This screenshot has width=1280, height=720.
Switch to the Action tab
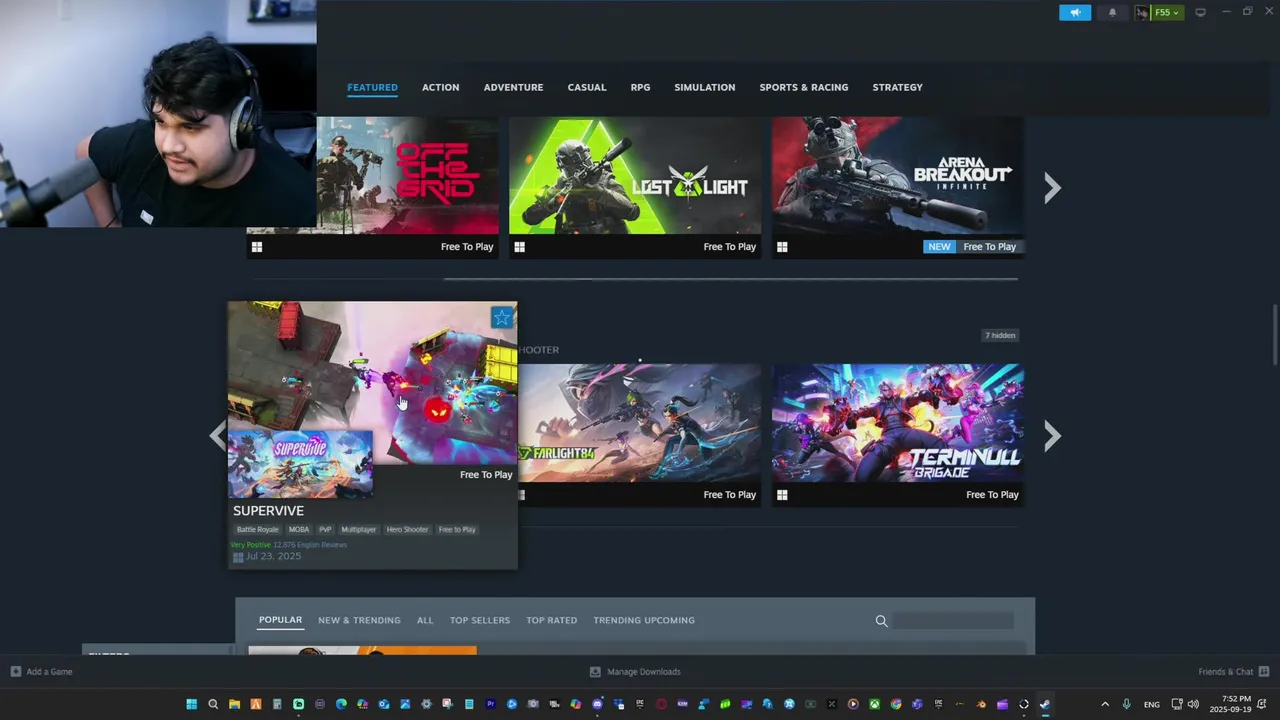pos(440,87)
